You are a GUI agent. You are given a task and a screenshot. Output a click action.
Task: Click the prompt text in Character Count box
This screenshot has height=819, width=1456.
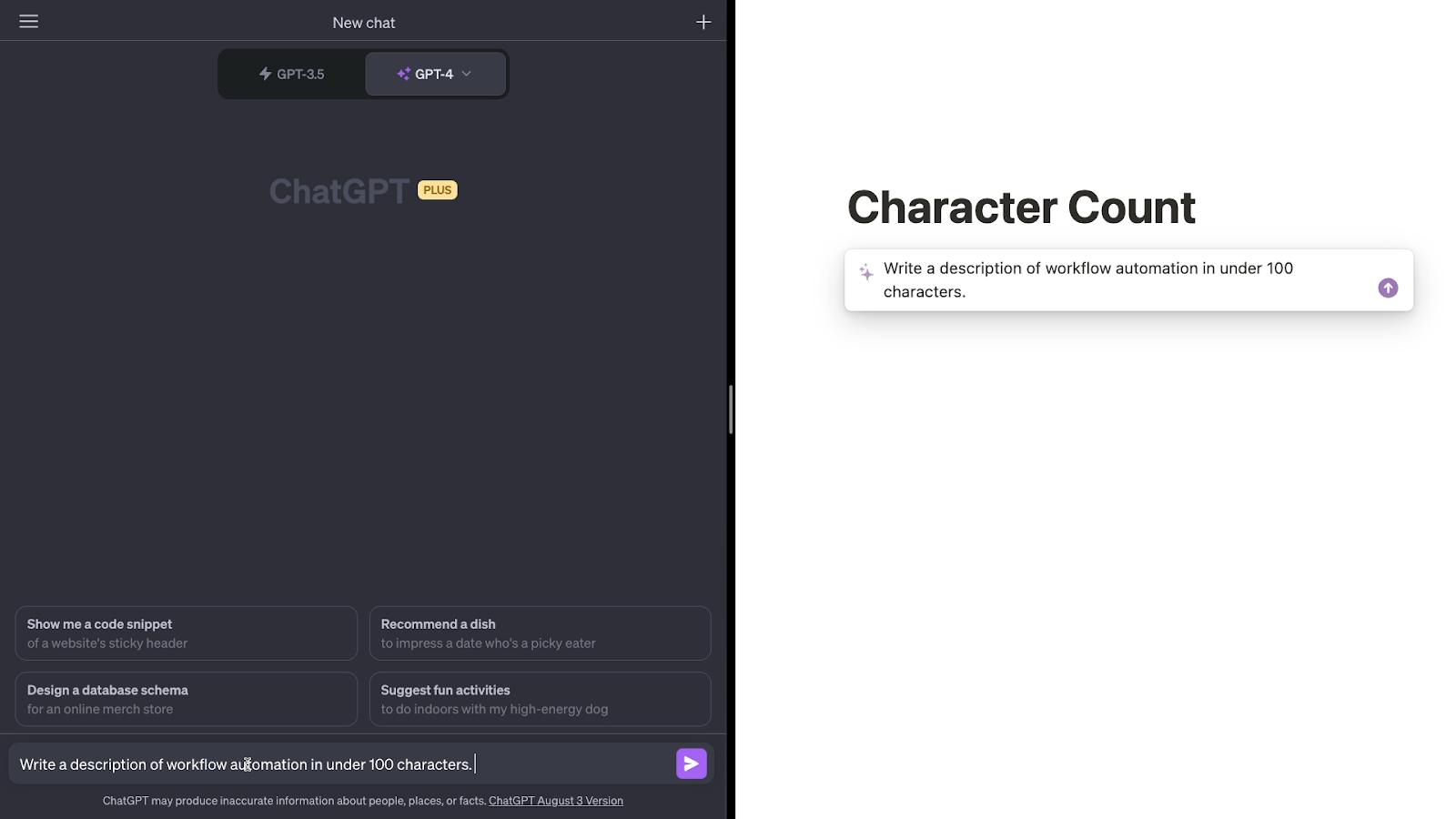tap(1088, 280)
